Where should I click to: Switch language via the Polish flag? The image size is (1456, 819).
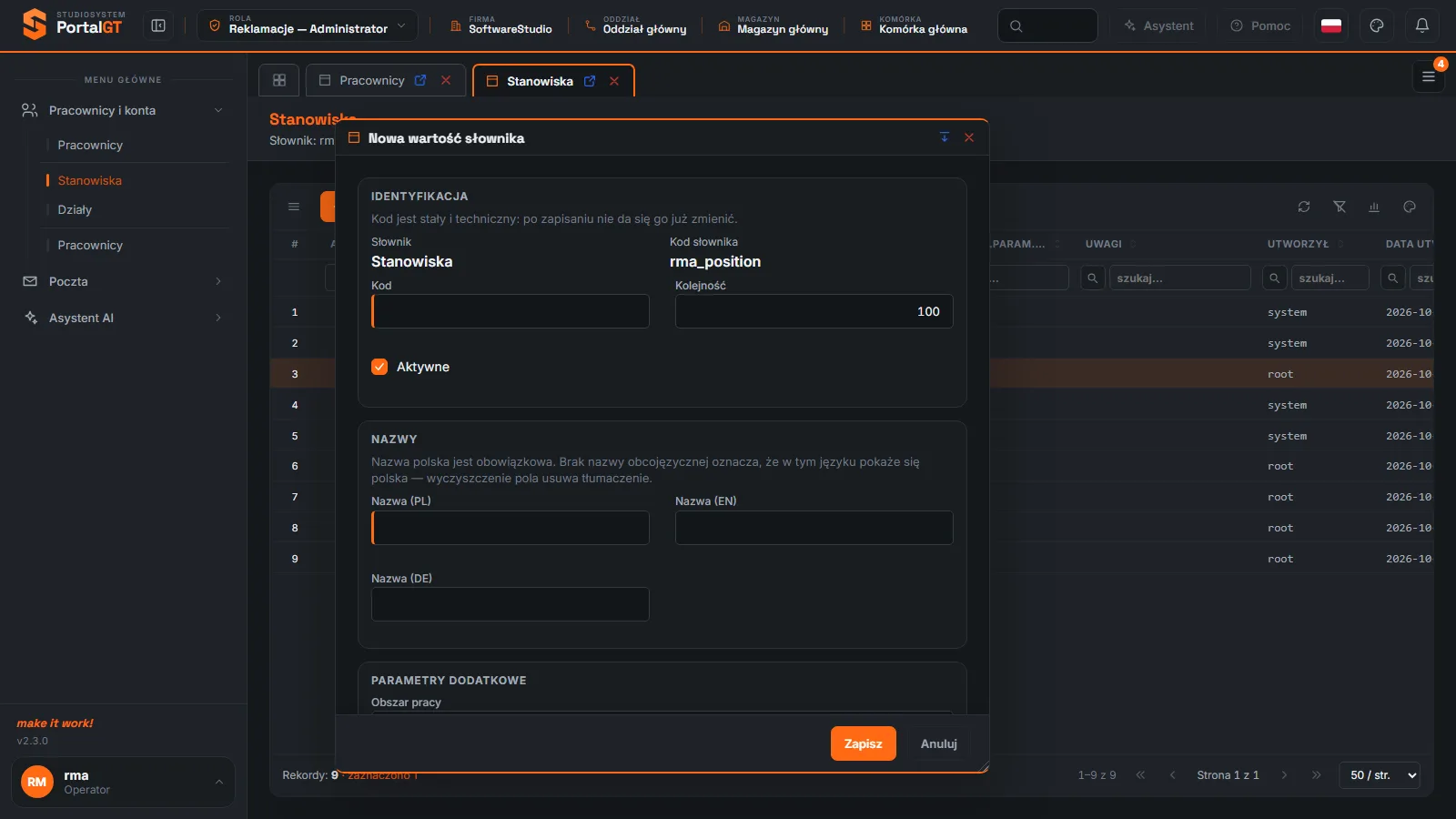point(1331,25)
